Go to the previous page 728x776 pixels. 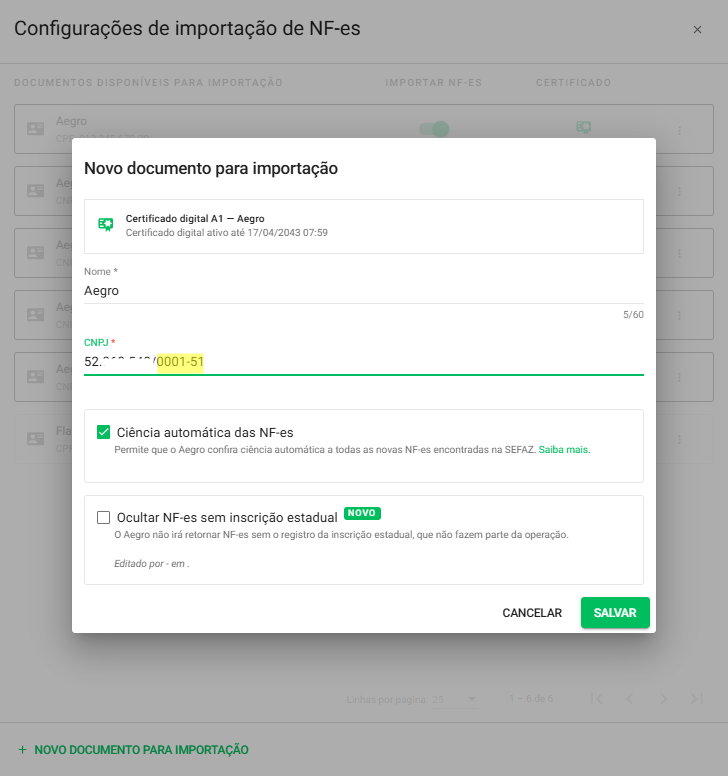[x=629, y=698]
